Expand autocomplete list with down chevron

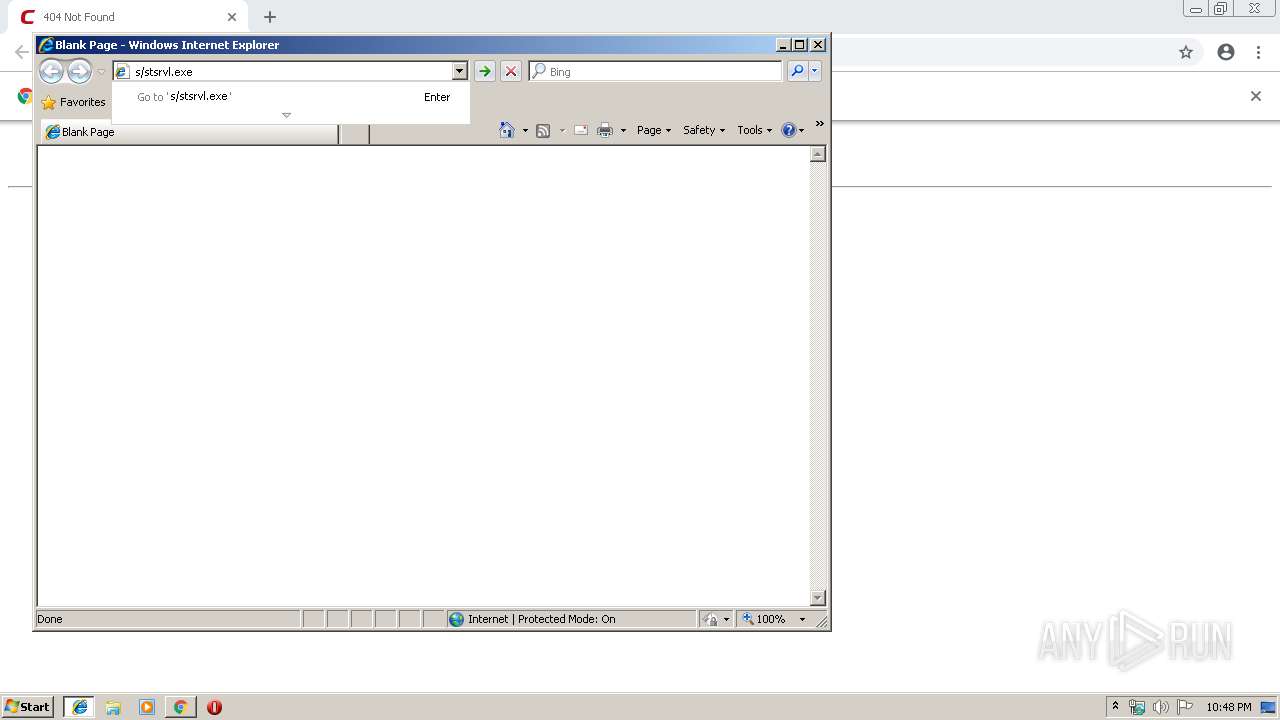(286, 115)
